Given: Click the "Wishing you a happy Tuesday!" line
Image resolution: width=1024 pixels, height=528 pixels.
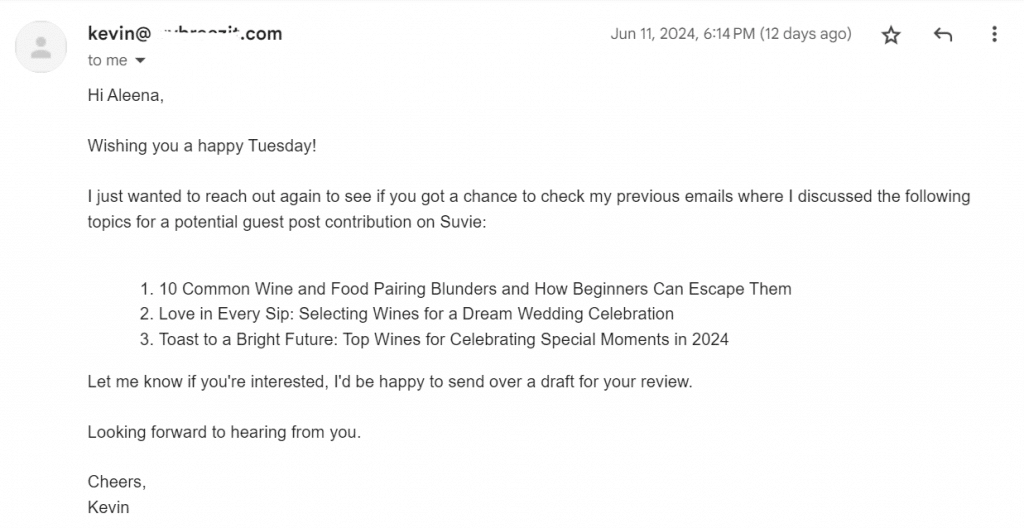Looking at the screenshot, I should (x=202, y=146).
